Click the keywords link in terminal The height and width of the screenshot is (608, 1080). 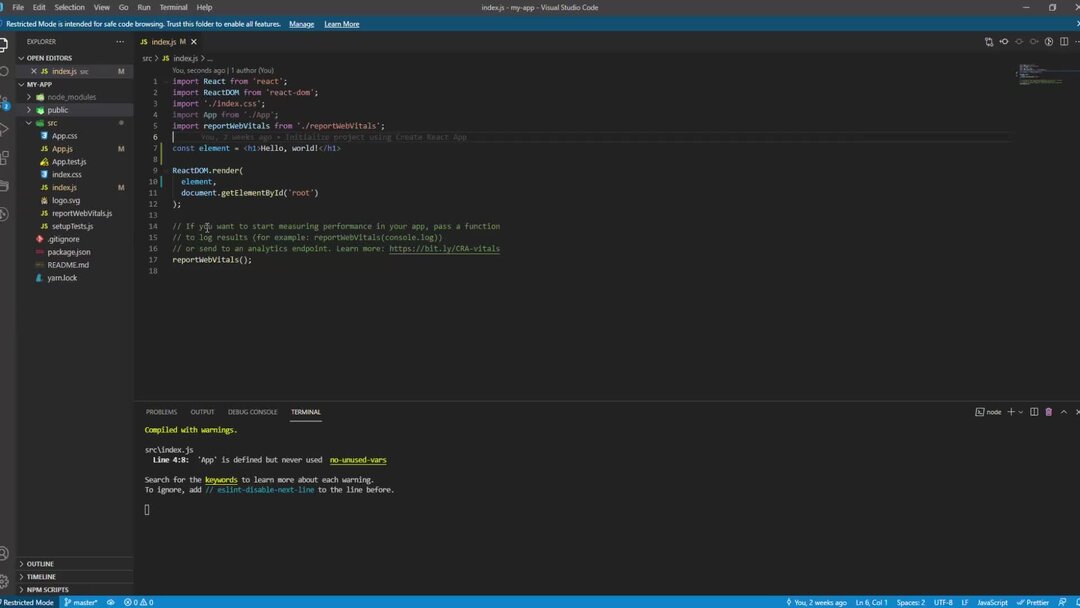point(220,480)
